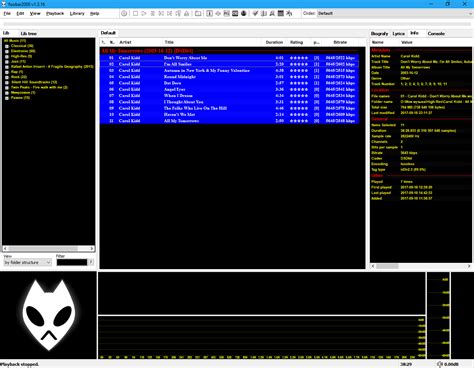
Task: Open the 'by folder structure' View dropdown
Action: tap(27, 263)
